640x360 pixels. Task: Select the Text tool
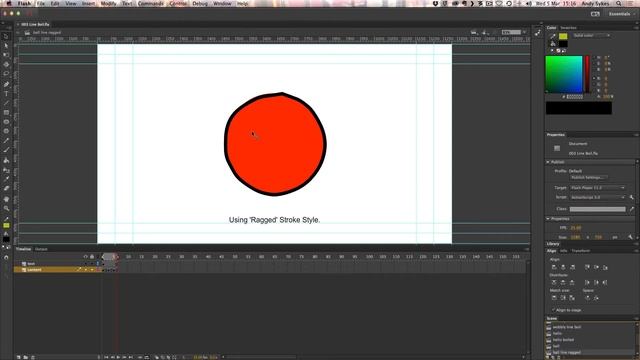point(6,94)
